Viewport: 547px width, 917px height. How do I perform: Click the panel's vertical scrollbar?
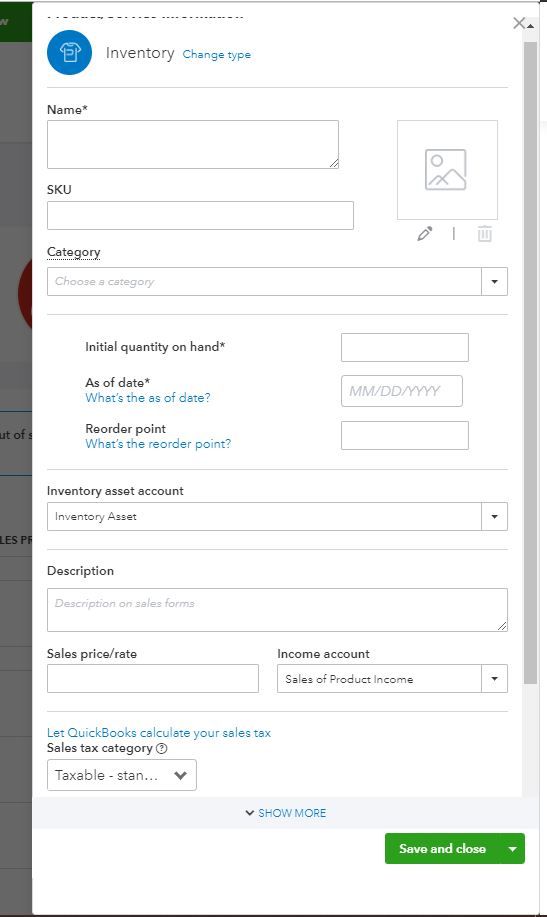point(530,363)
